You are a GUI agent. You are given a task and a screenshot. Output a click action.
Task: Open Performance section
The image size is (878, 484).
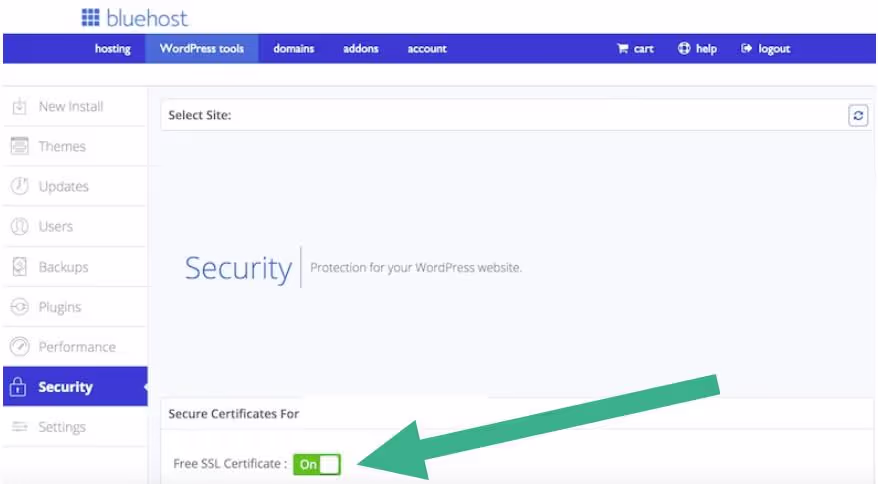click(x=75, y=347)
